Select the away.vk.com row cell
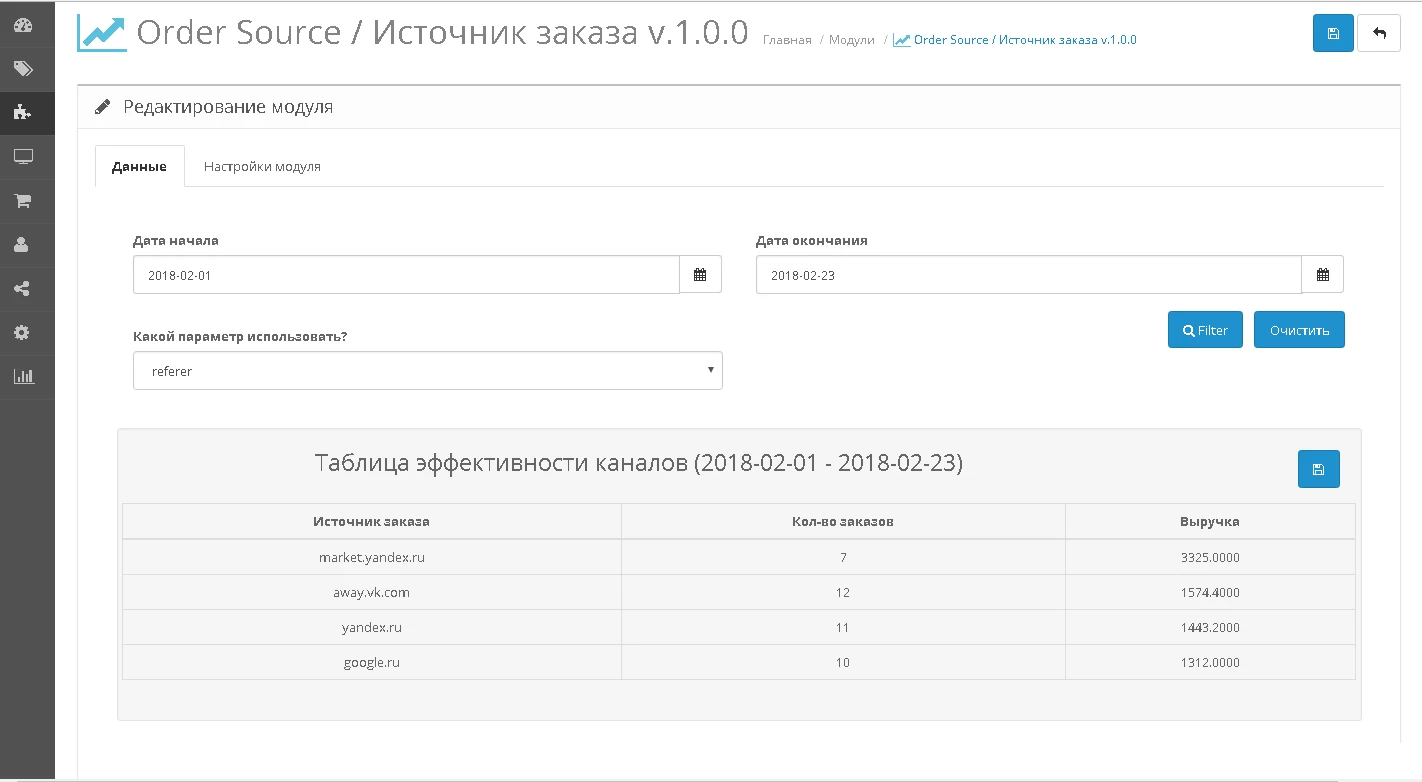 click(371, 592)
